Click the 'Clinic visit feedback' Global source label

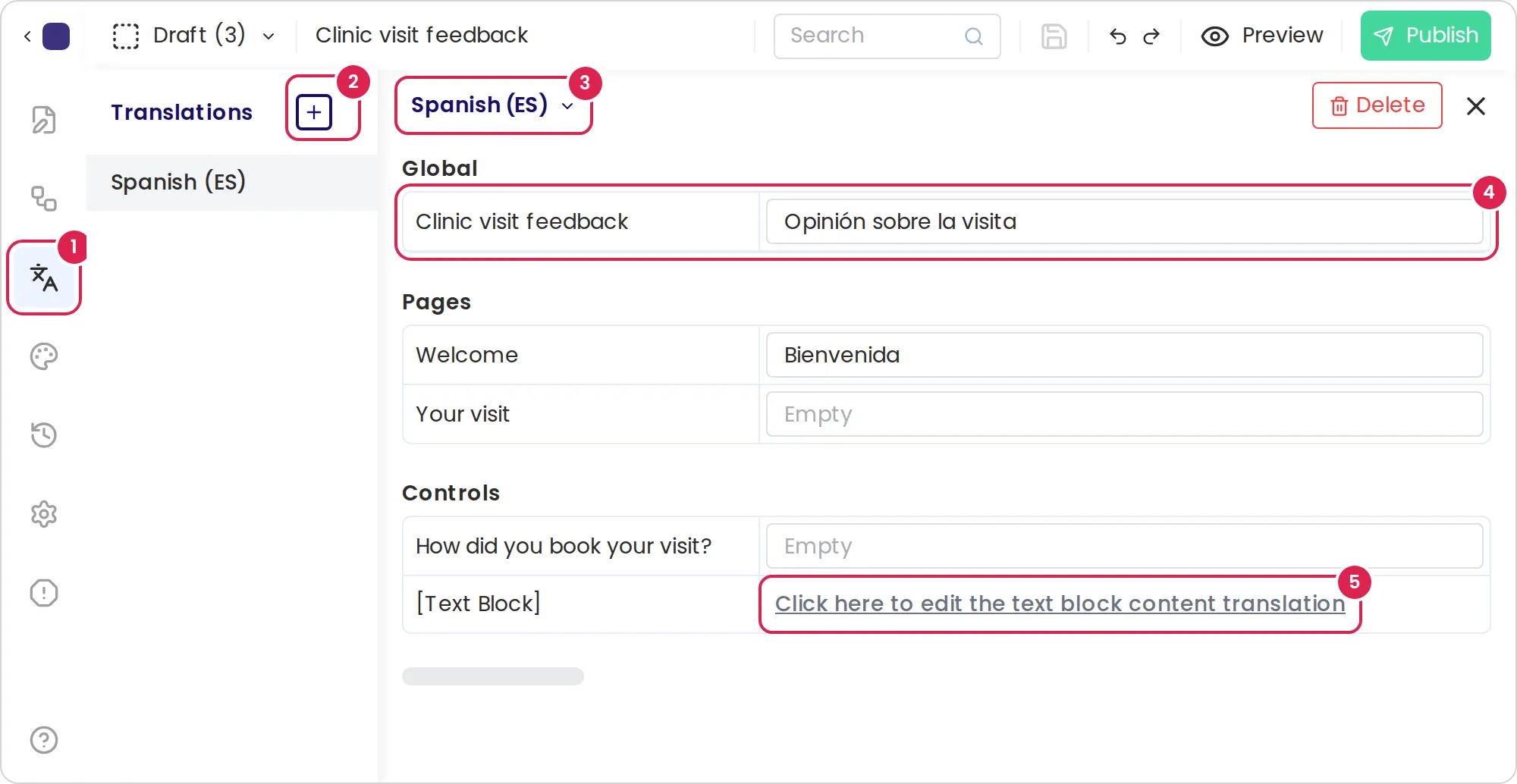pyautogui.click(x=522, y=221)
